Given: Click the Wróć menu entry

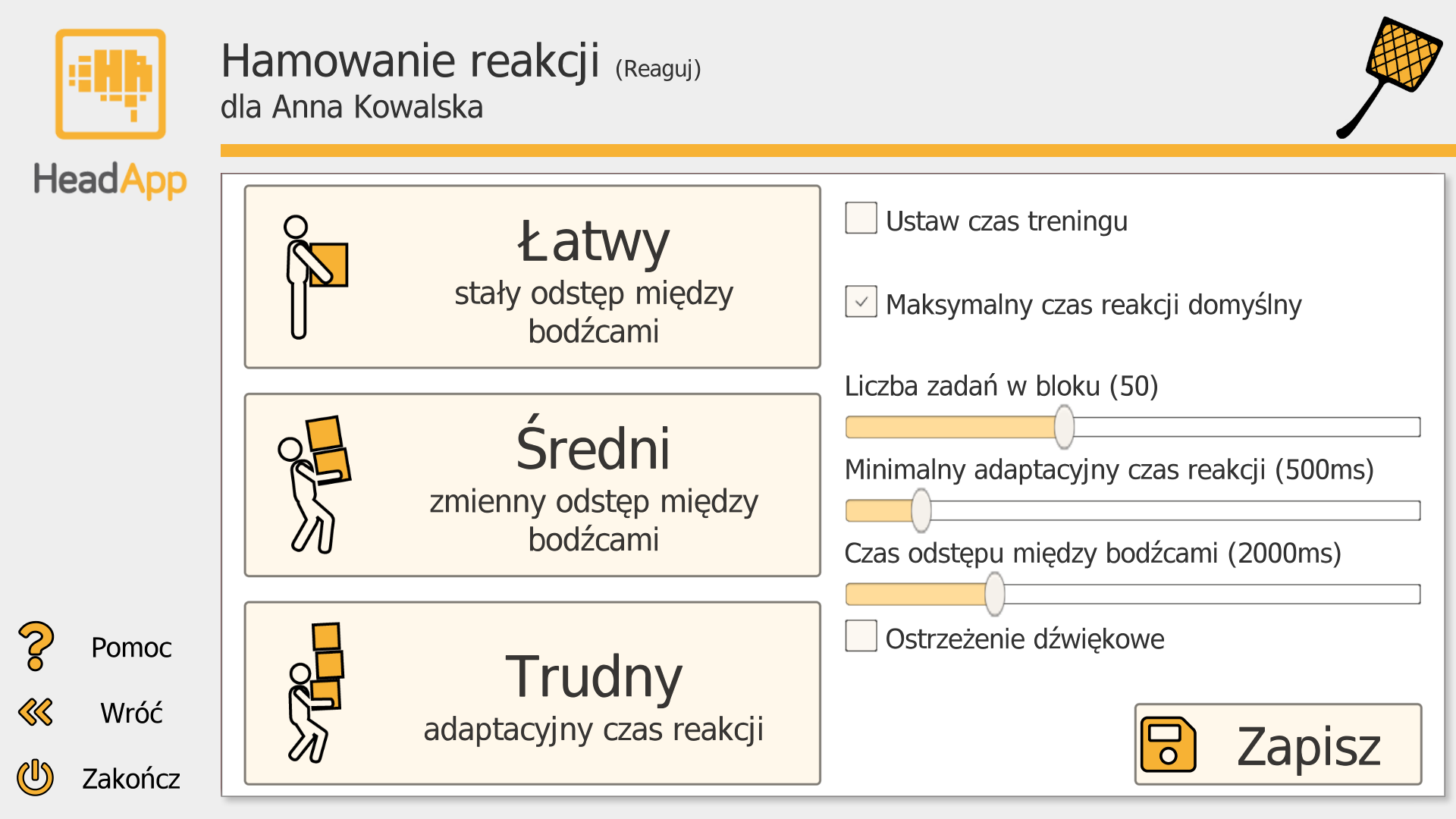Looking at the screenshot, I should coord(132,712).
